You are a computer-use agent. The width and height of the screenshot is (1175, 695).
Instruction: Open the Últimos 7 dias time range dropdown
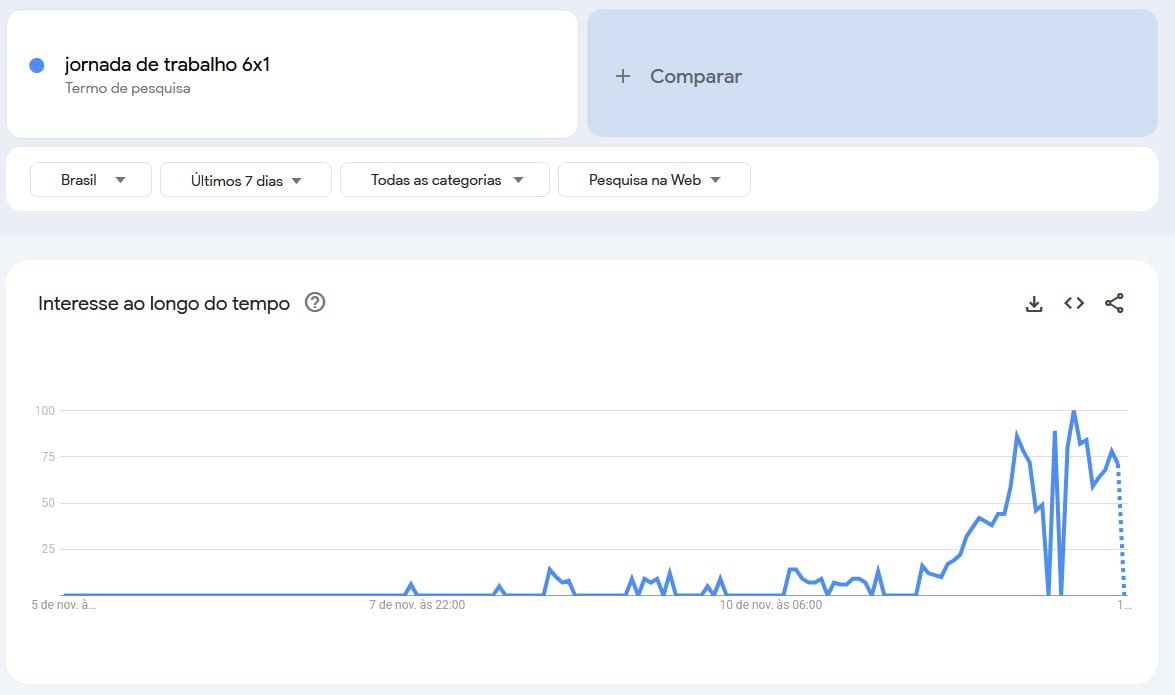pyautogui.click(x=246, y=181)
